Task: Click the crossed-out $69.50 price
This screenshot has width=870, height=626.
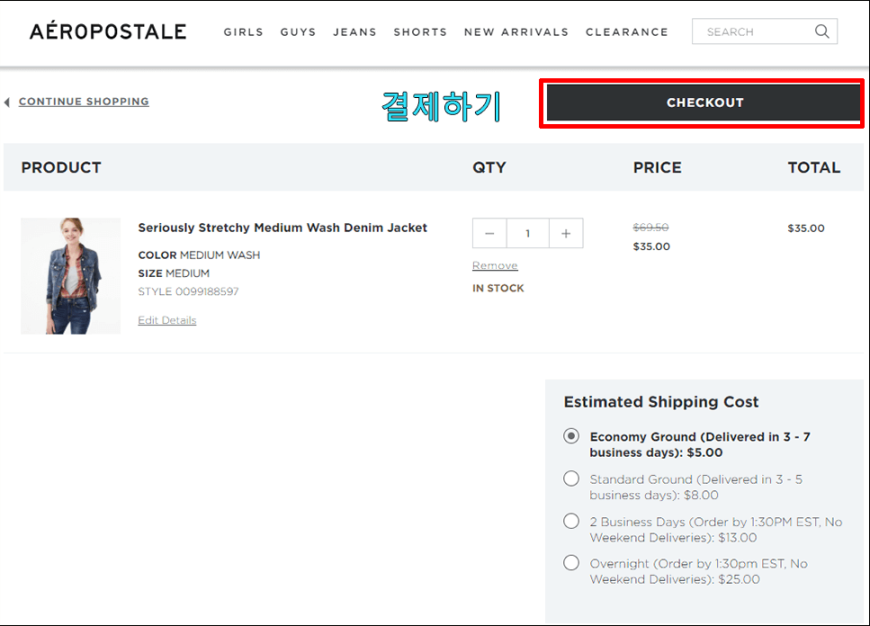Action: pos(650,228)
